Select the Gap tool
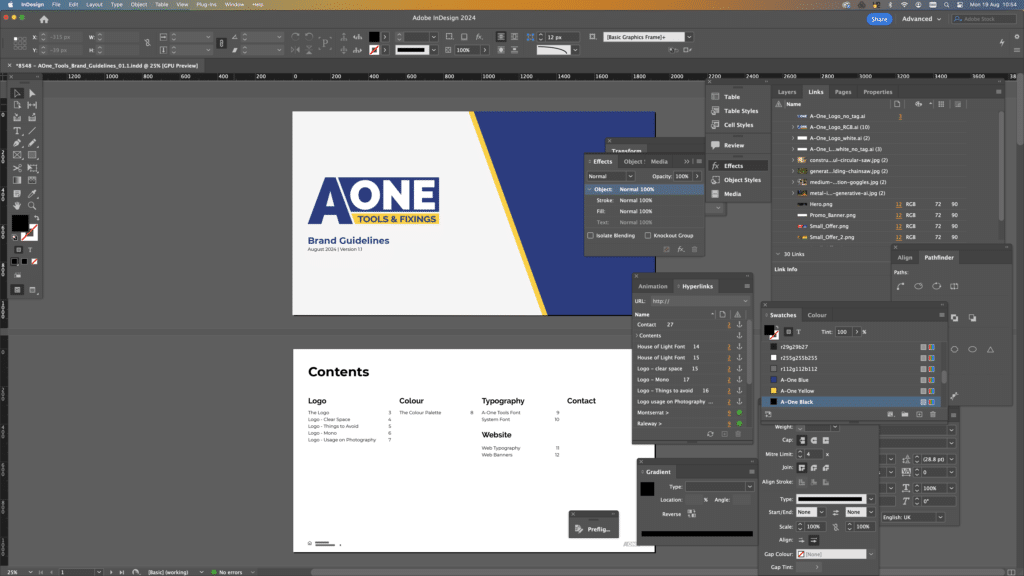Screen dimensions: 1024x576 tap(32, 105)
